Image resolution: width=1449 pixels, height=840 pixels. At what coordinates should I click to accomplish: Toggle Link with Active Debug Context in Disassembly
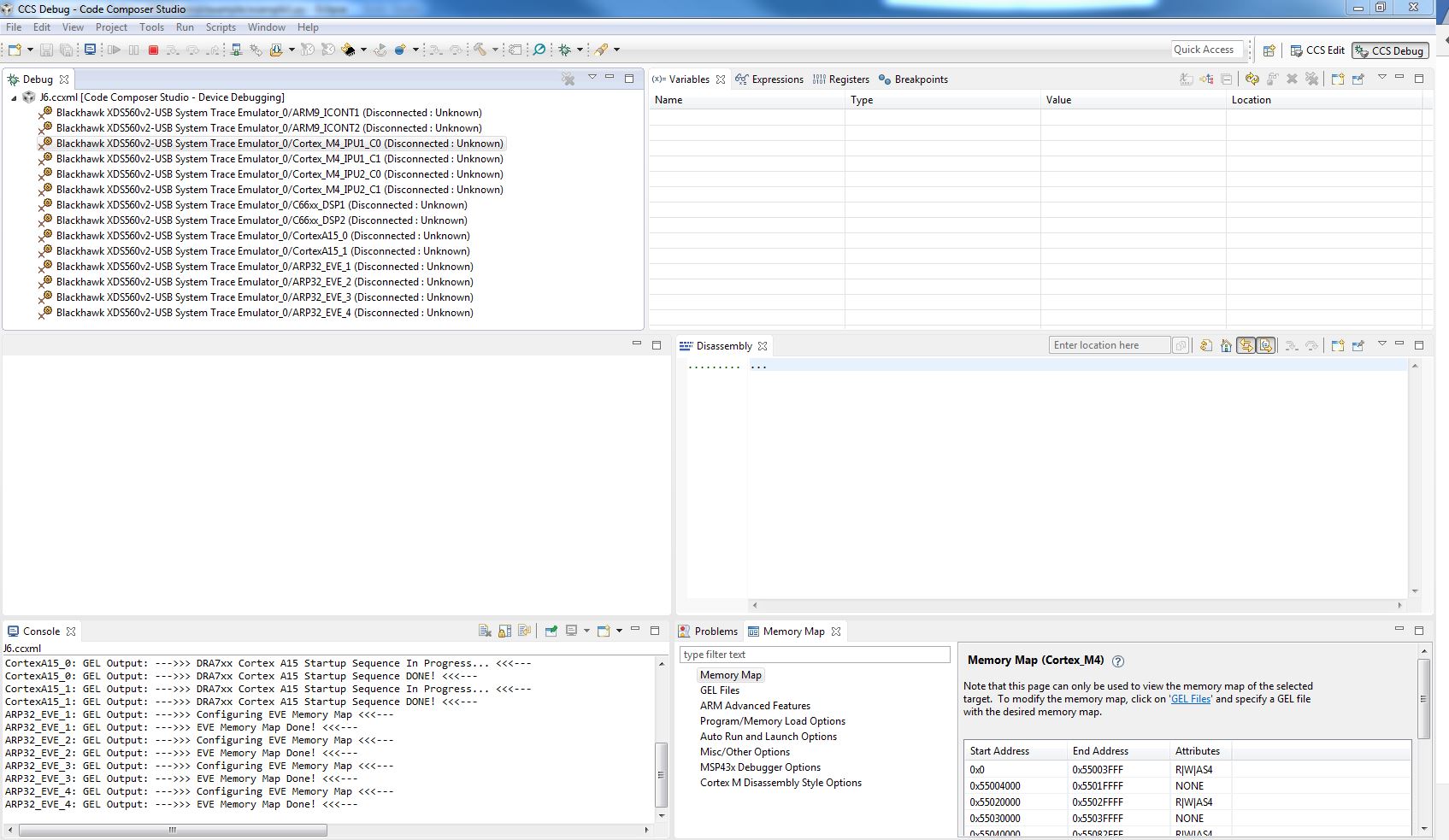click(1246, 345)
